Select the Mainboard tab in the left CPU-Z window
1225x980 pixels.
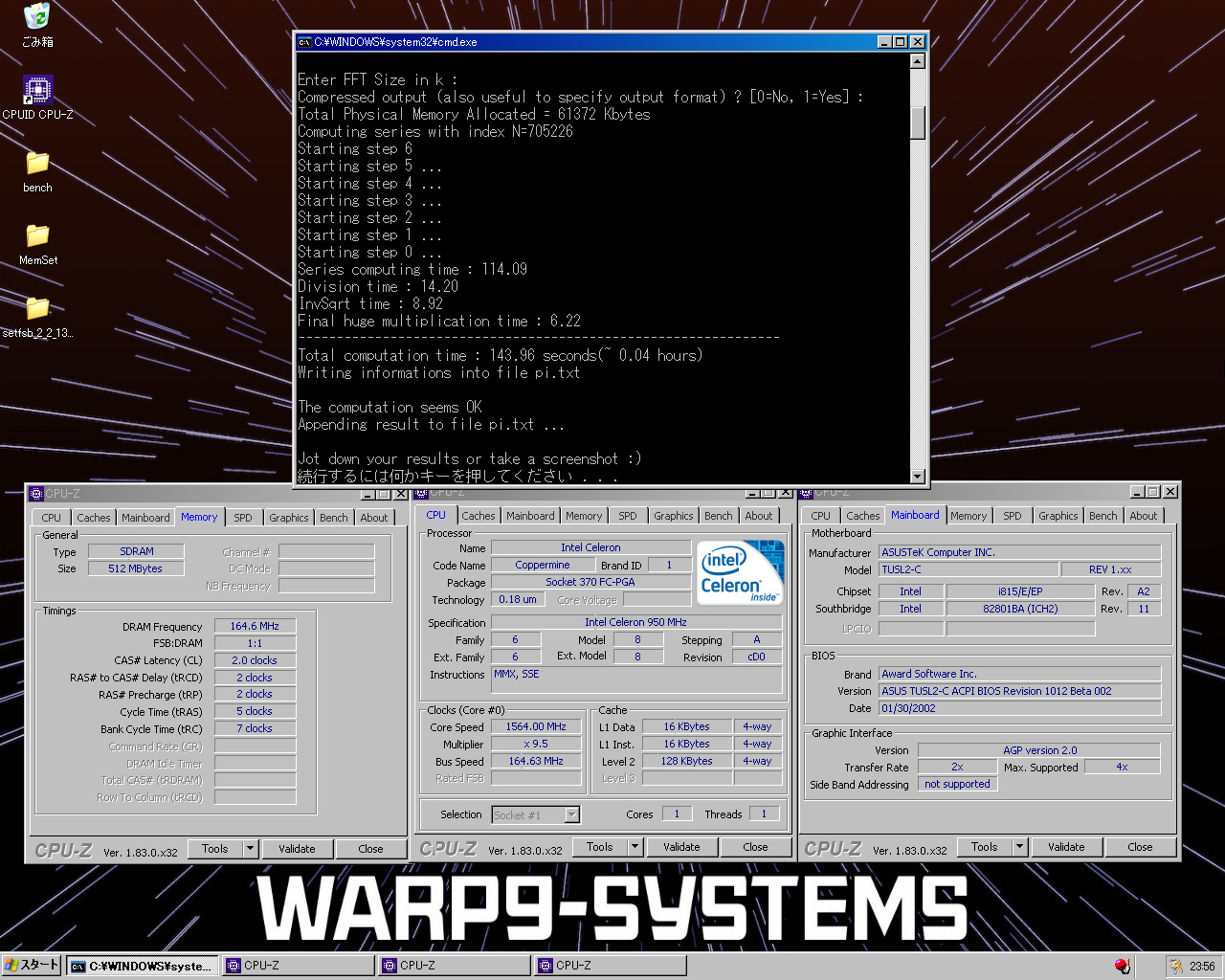tap(145, 518)
